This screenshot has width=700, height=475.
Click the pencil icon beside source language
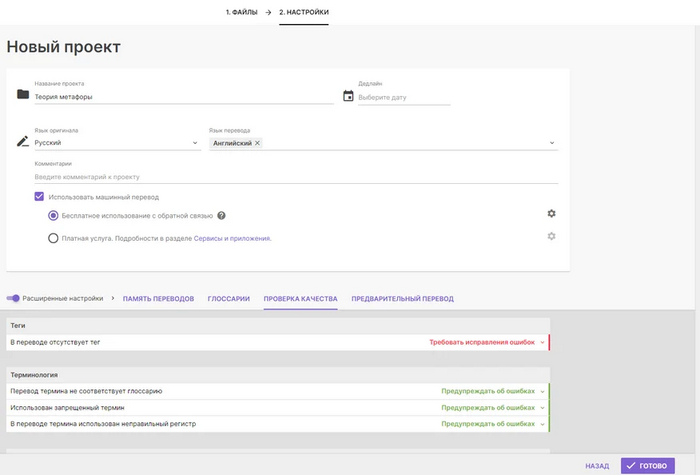pyautogui.click(x=23, y=142)
